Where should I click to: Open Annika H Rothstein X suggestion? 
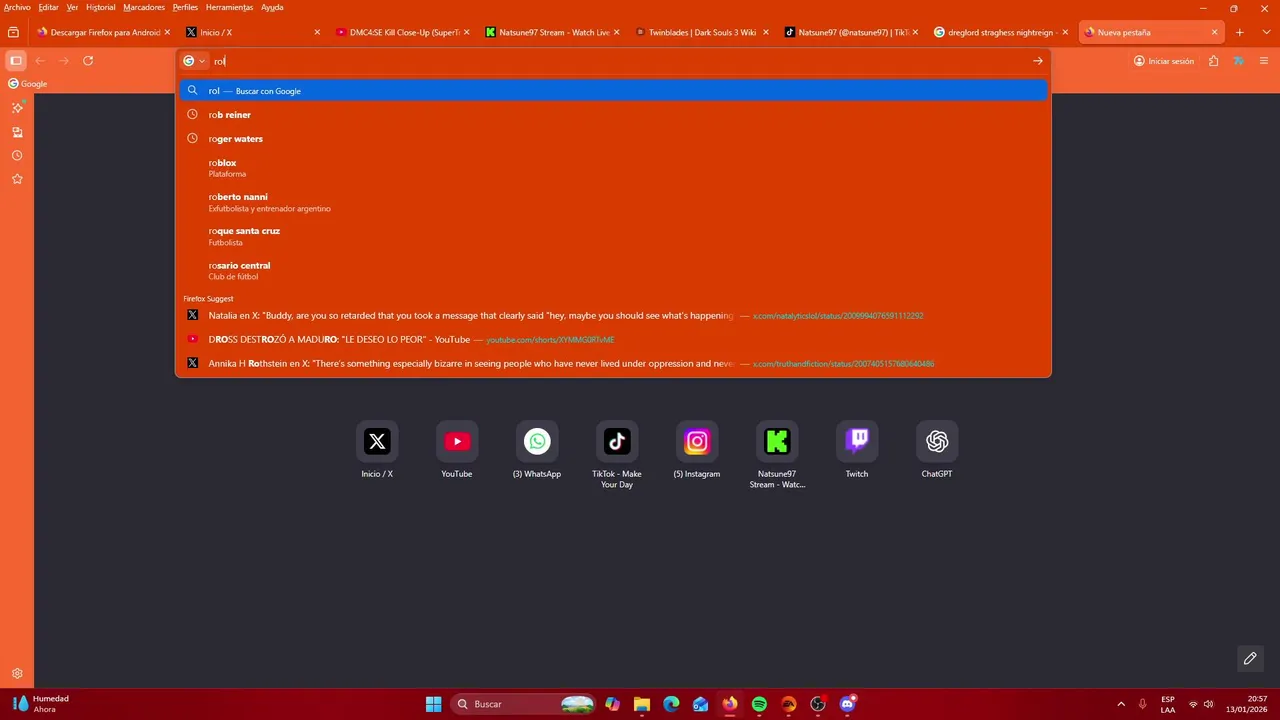pyautogui.click(x=613, y=364)
